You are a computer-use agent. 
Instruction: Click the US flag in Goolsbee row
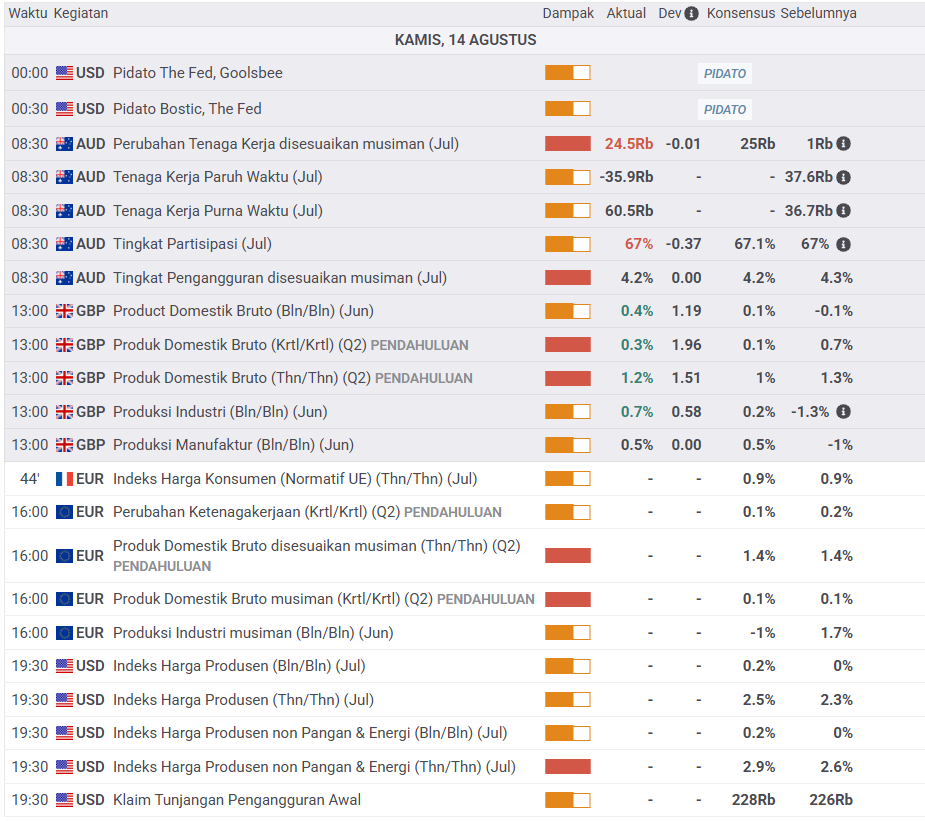point(64,73)
